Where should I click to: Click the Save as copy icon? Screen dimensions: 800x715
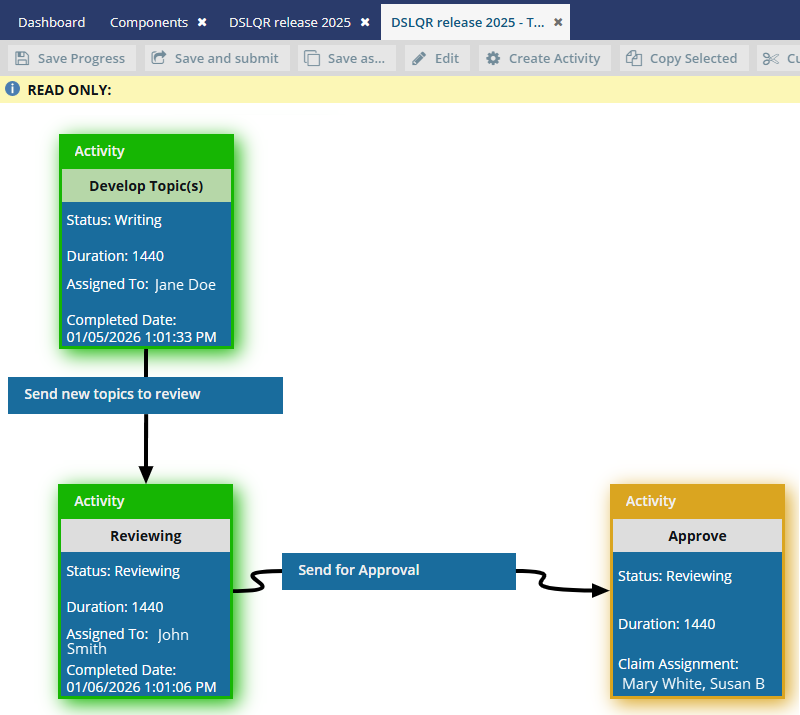click(x=312, y=58)
